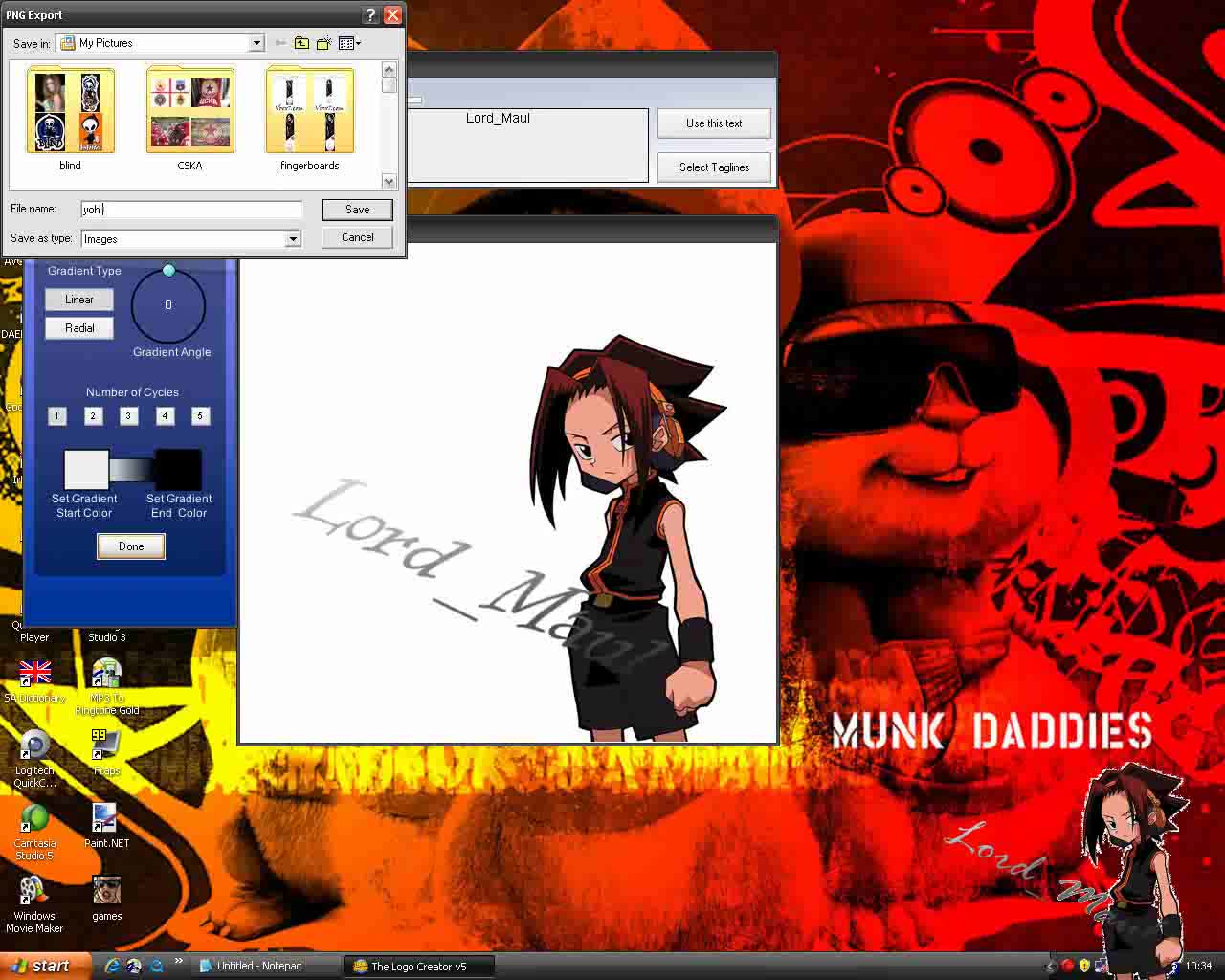Click the red circle system tray icon
Viewport: 1225px width, 980px height.
pos(1068,966)
